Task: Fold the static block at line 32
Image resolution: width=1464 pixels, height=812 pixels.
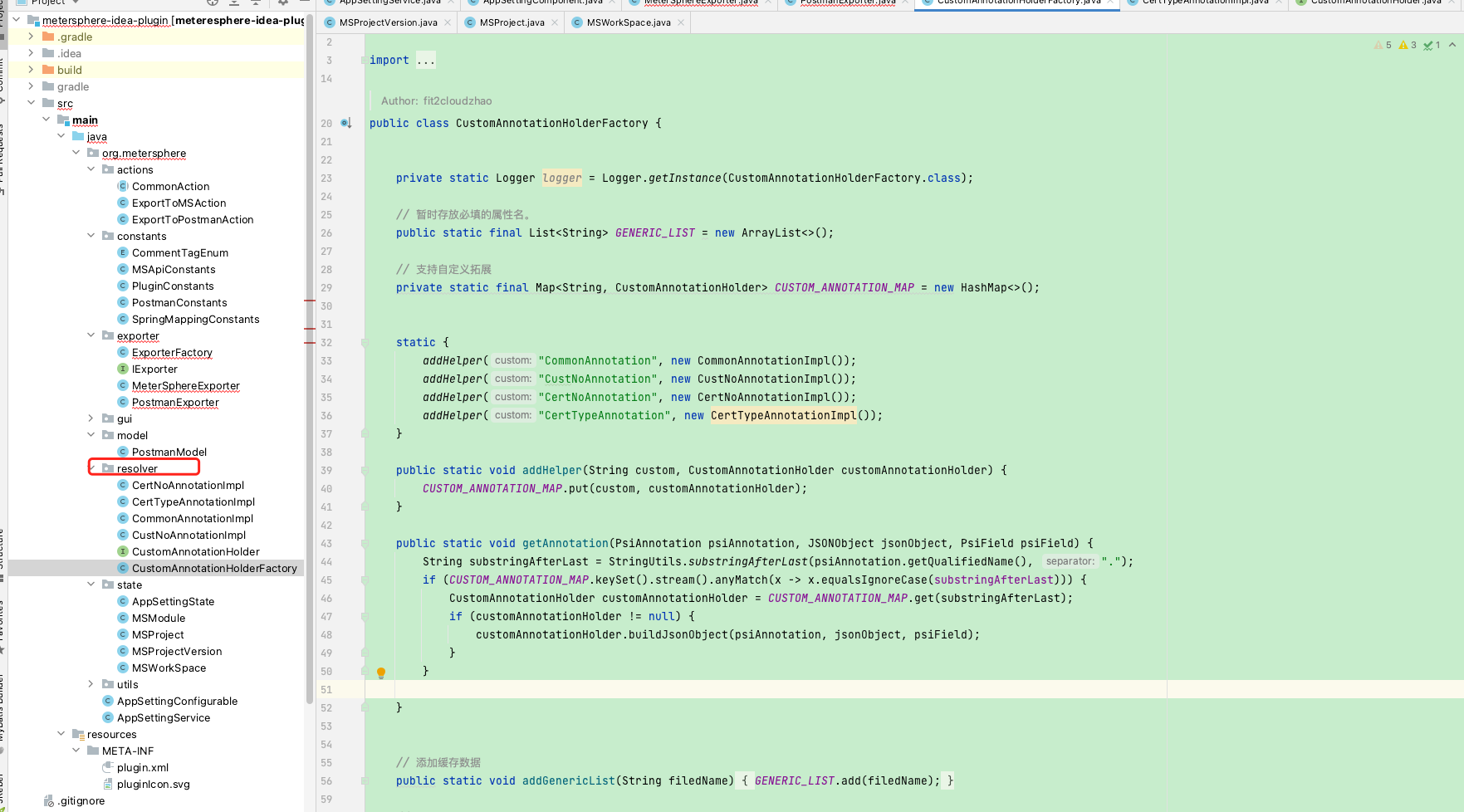Action: click(365, 342)
